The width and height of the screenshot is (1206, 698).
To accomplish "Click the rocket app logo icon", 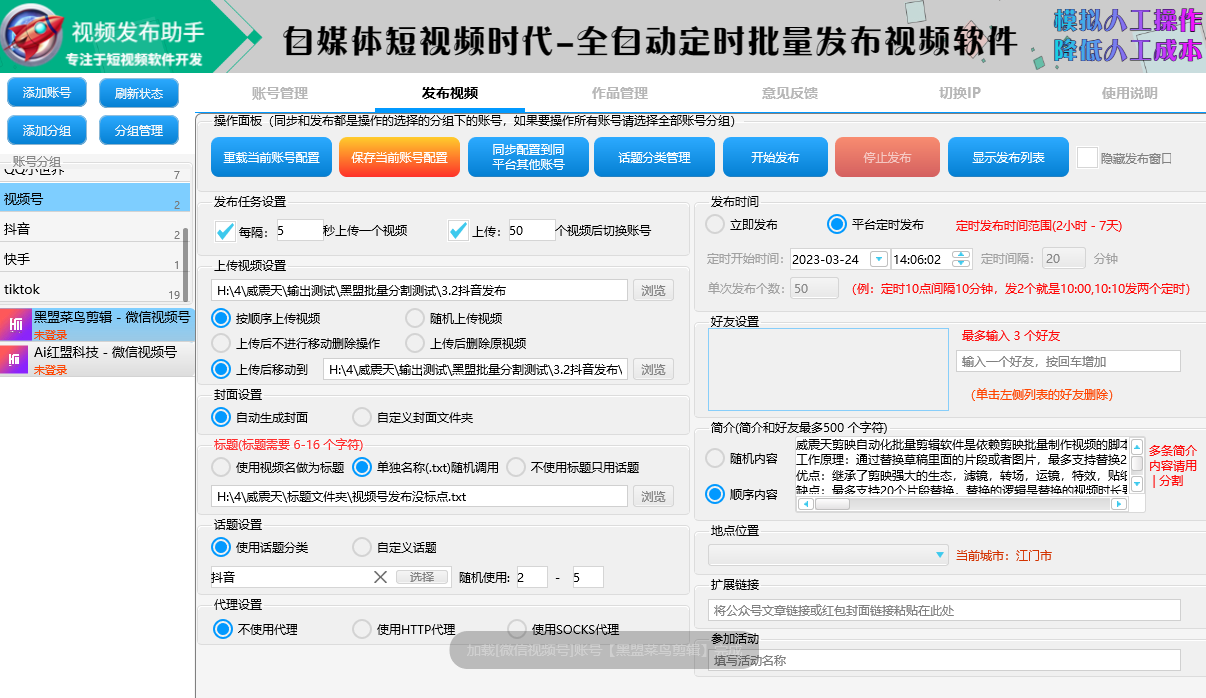I will click(x=30, y=35).
